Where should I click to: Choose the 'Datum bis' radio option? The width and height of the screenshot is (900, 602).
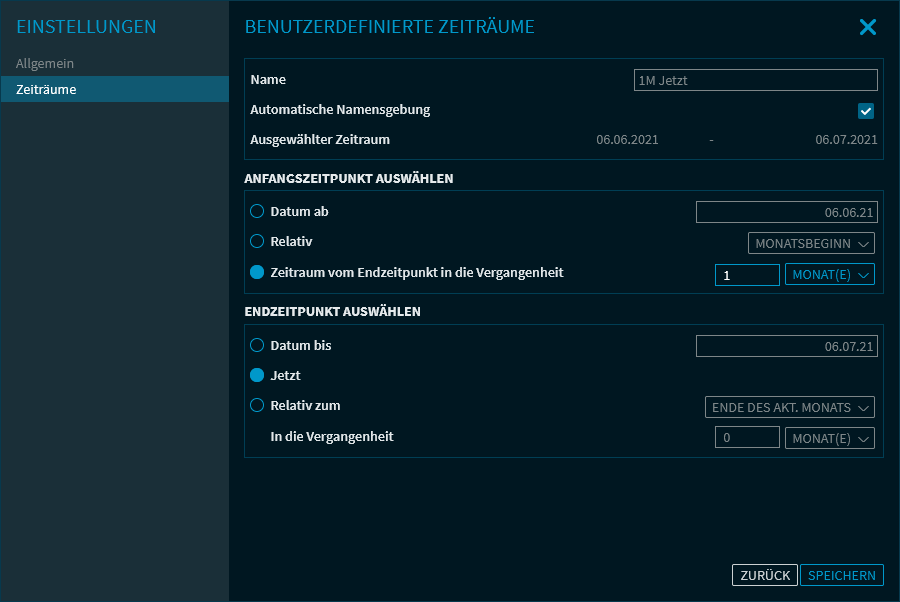click(257, 346)
